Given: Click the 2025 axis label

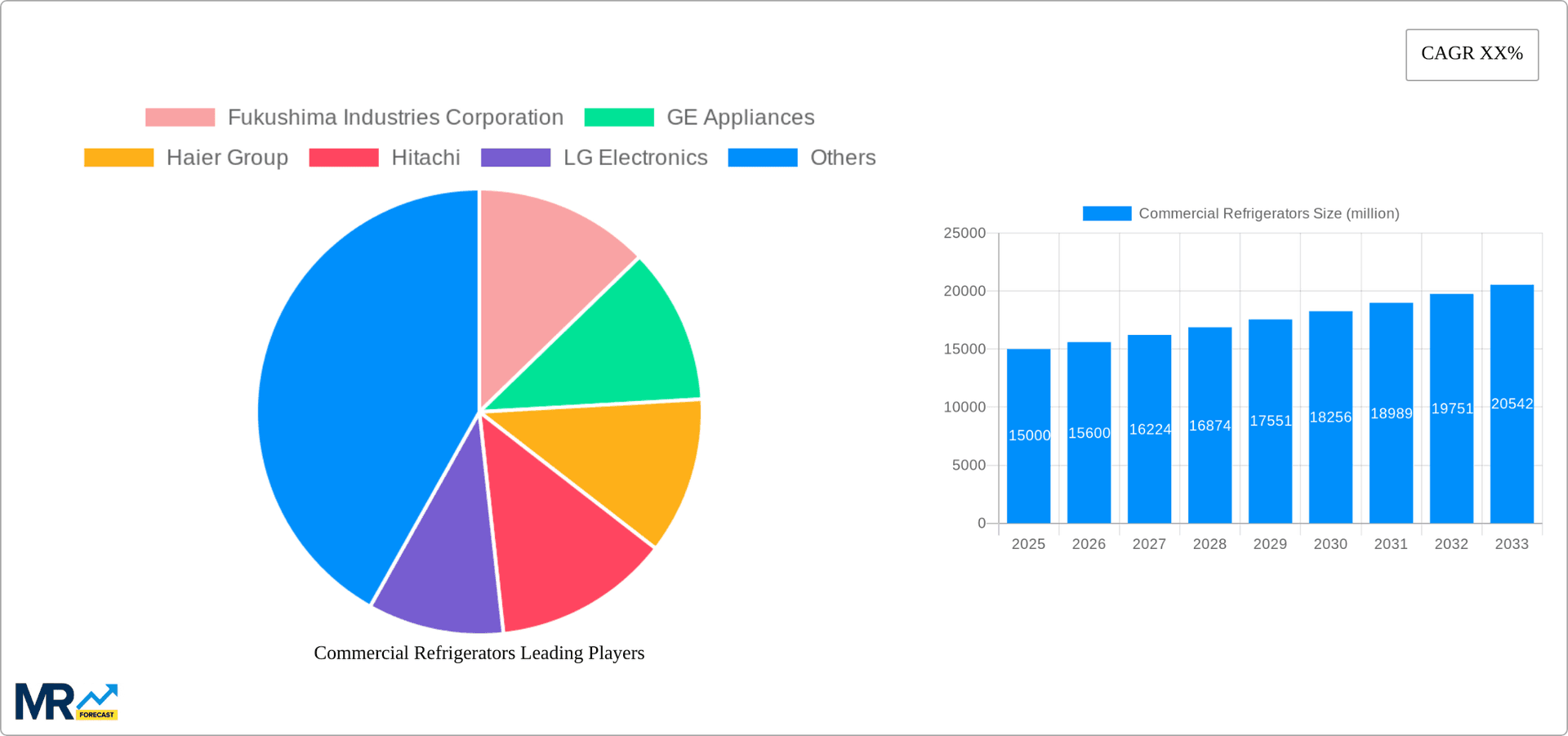Looking at the screenshot, I should (1029, 543).
